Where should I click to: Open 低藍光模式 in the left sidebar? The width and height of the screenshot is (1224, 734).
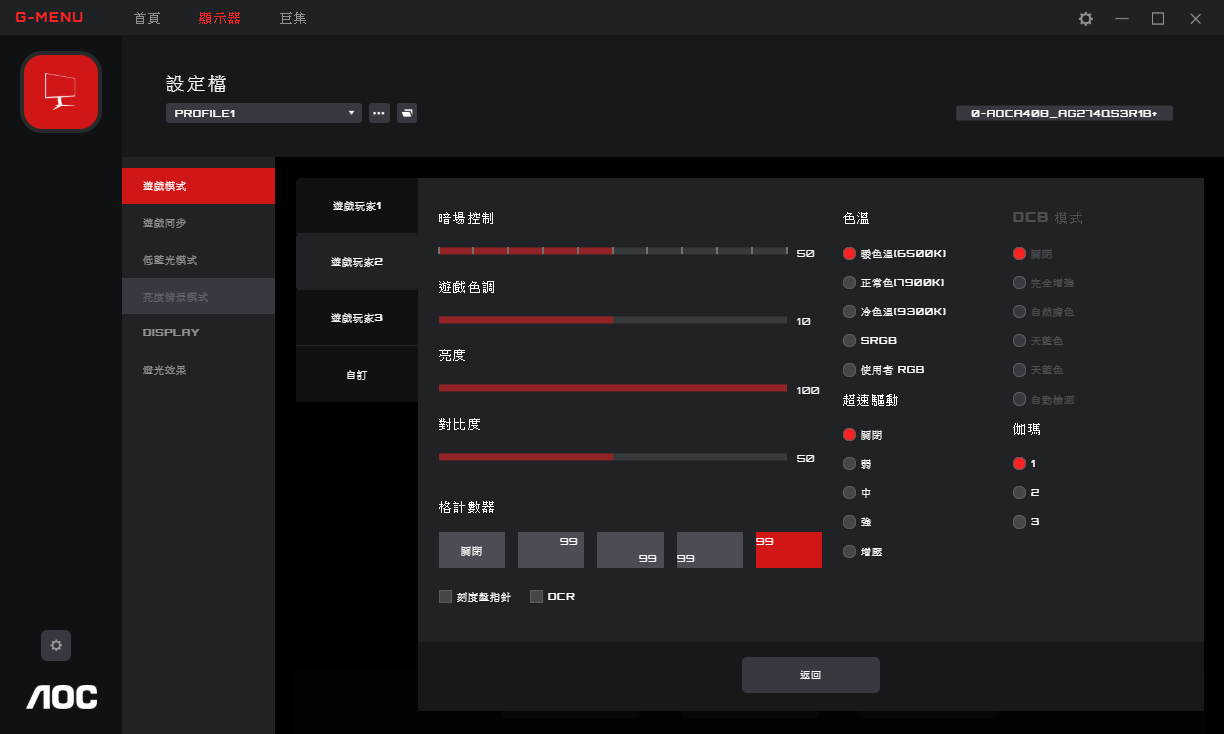(x=198, y=260)
